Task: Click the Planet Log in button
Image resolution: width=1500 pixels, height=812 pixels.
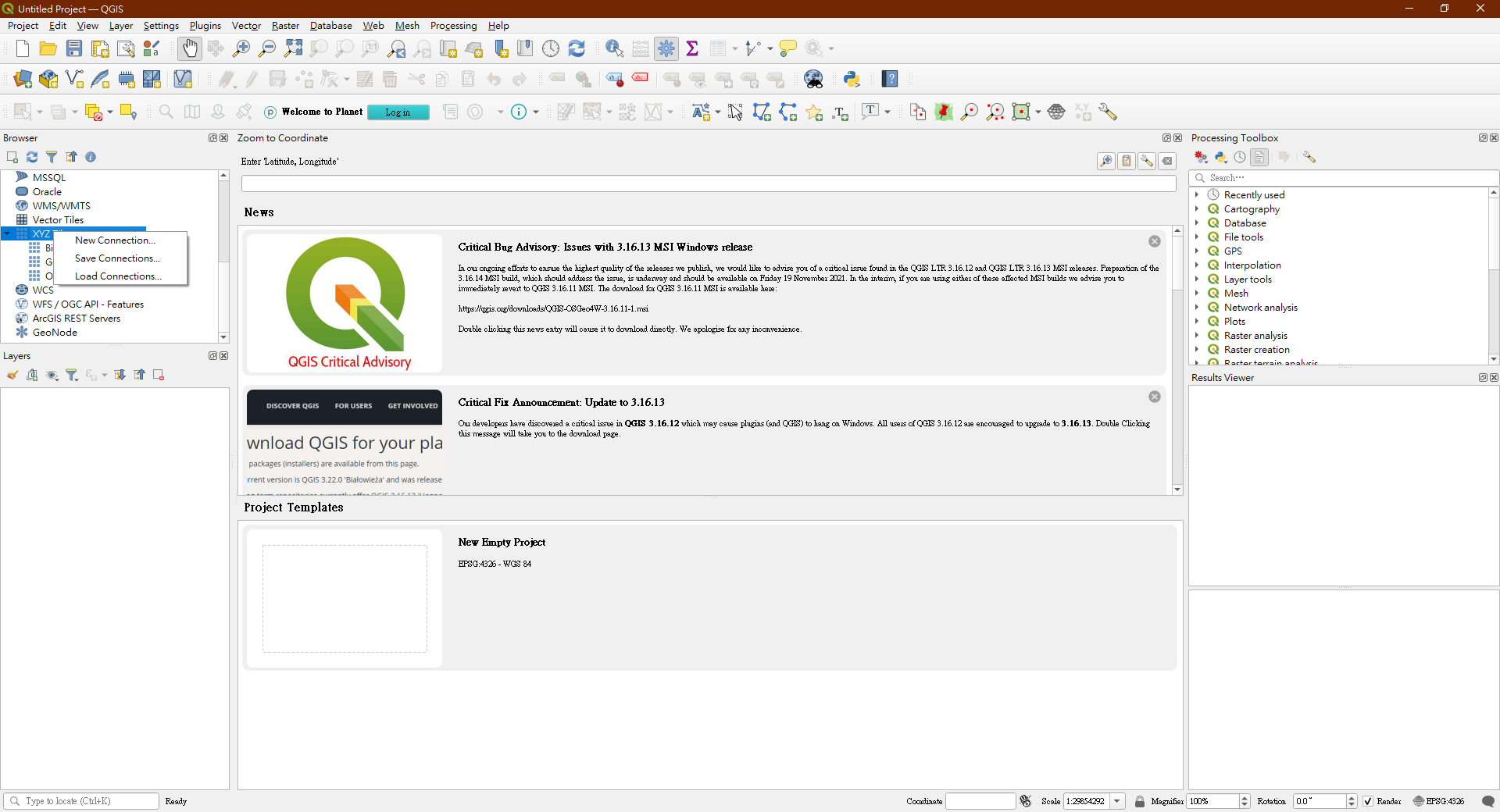Action: (398, 112)
